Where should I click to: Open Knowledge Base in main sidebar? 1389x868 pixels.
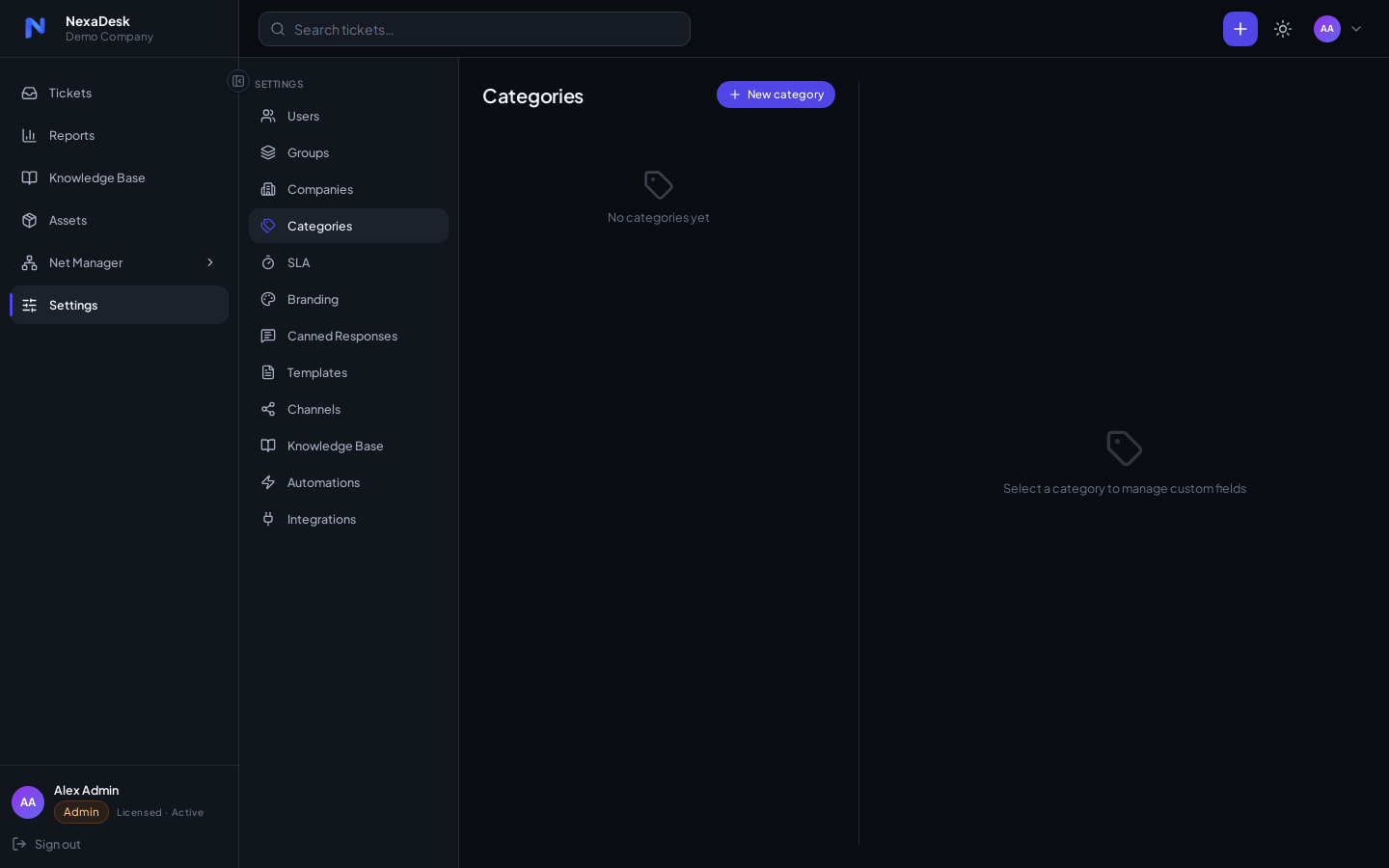tap(119, 177)
